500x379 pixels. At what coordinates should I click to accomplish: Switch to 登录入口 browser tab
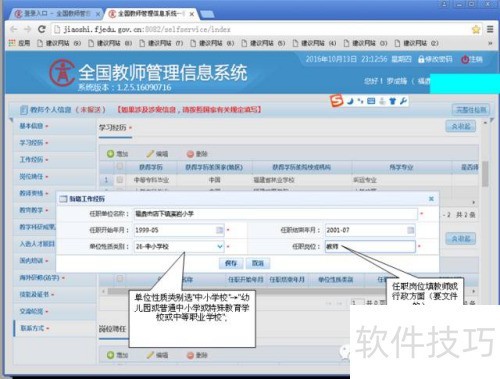pyautogui.click(x=57, y=14)
